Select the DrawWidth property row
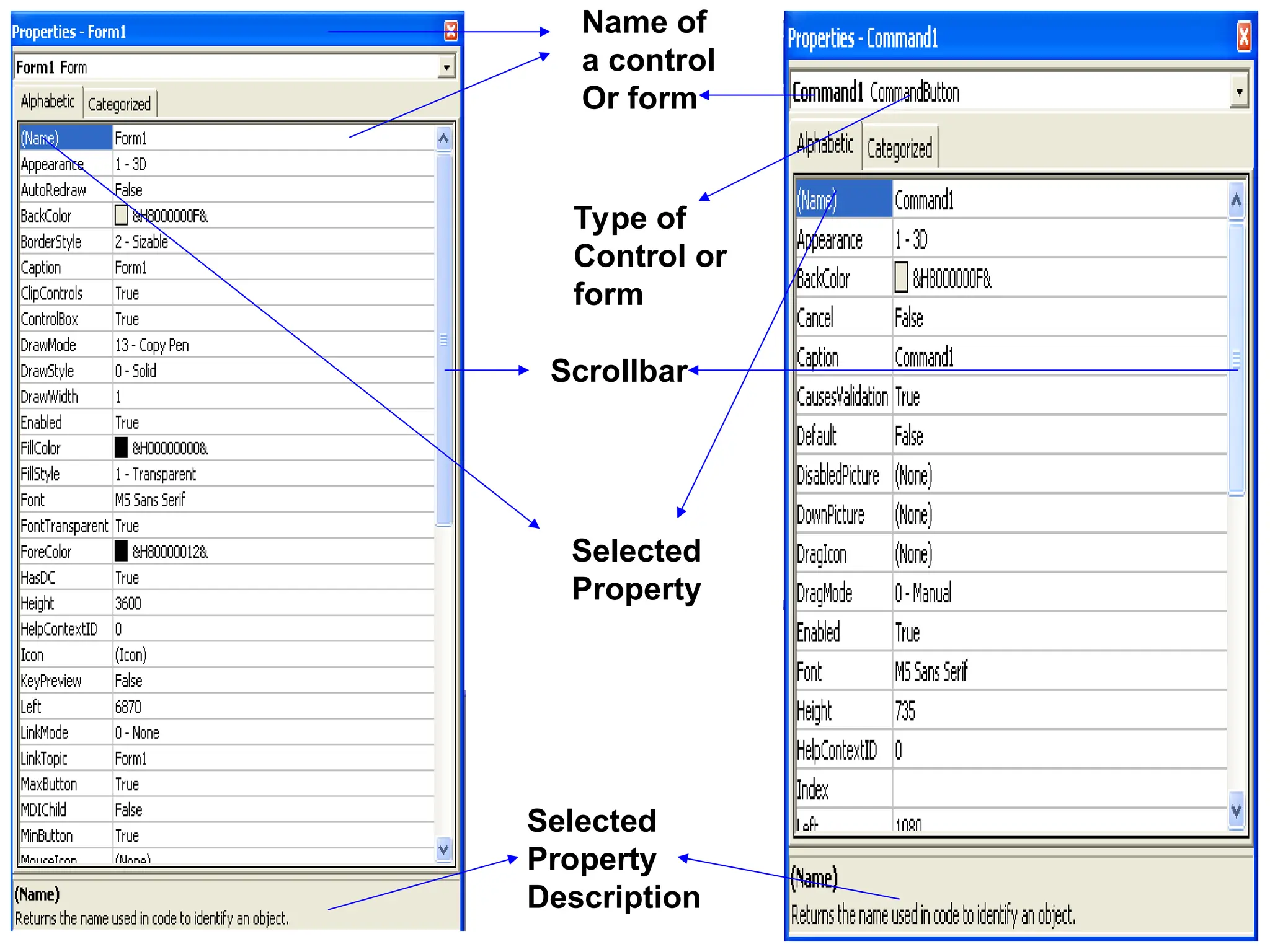 click(227, 397)
